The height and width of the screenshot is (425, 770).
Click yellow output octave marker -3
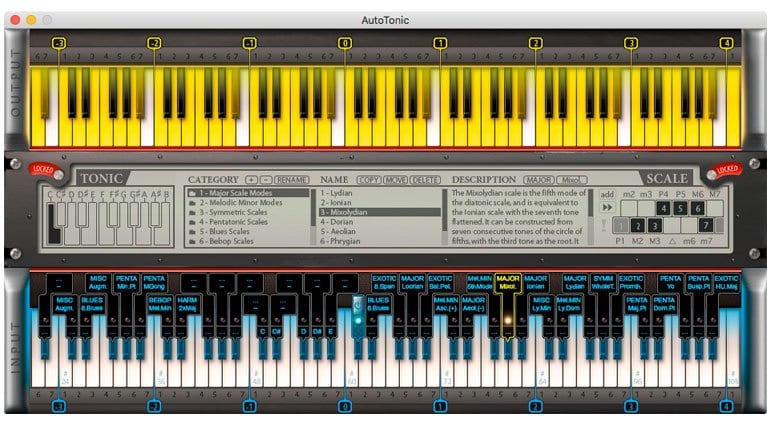pos(59,43)
